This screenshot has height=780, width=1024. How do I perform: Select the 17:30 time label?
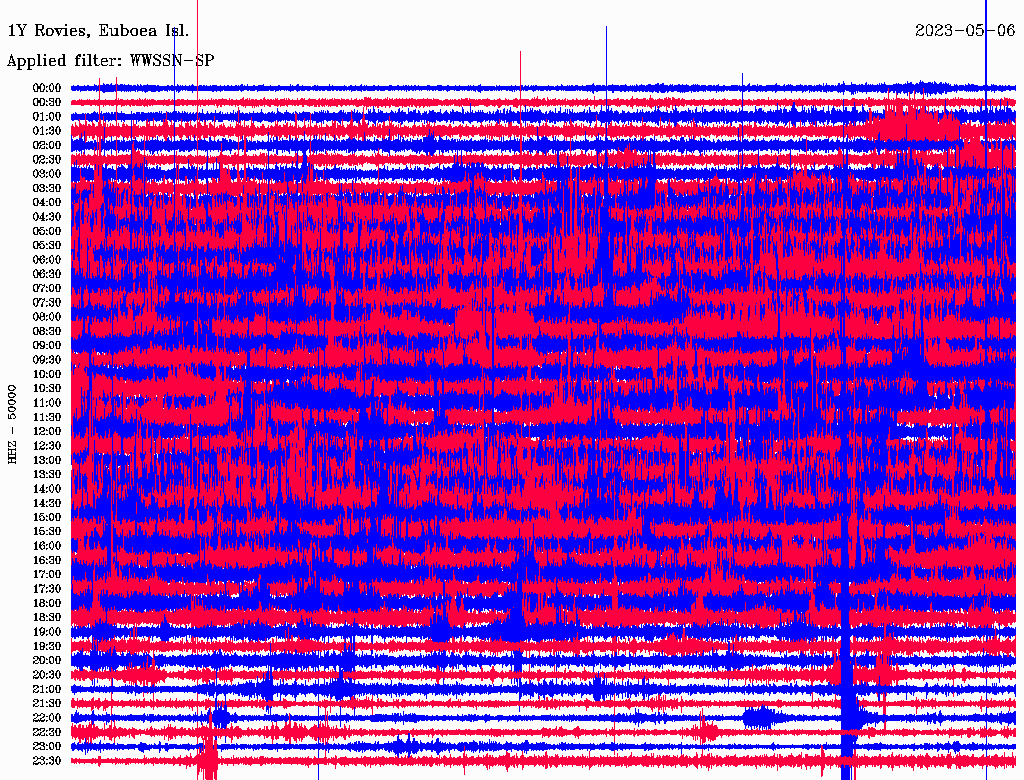pos(47,589)
